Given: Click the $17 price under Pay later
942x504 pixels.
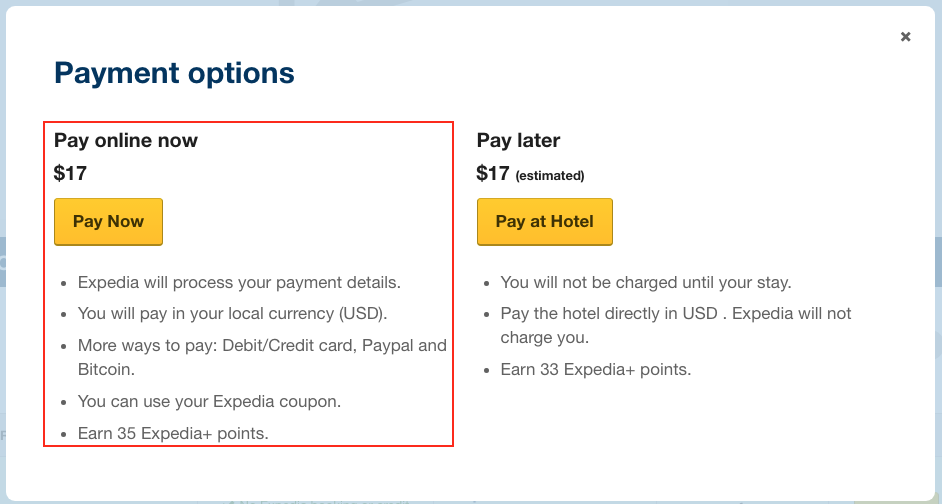Looking at the screenshot, I should 493,174.
